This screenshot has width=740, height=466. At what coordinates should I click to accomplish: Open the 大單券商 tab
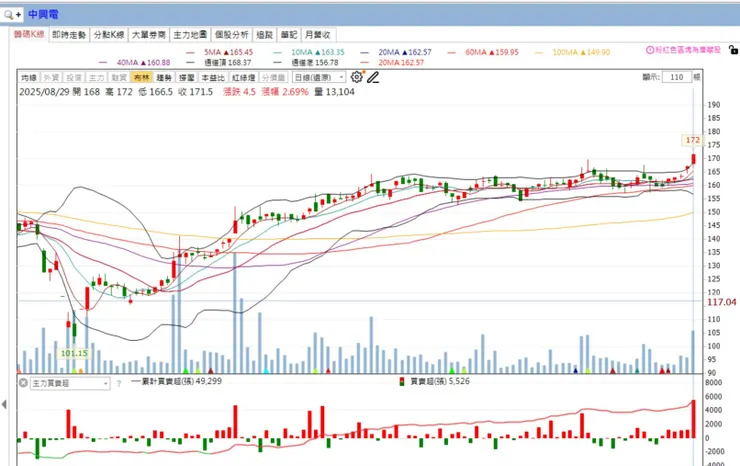[x=149, y=35]
